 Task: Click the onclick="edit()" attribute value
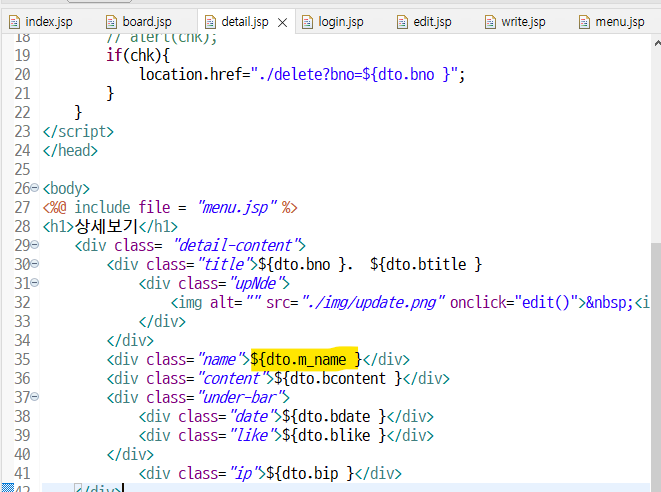[546, 302]
